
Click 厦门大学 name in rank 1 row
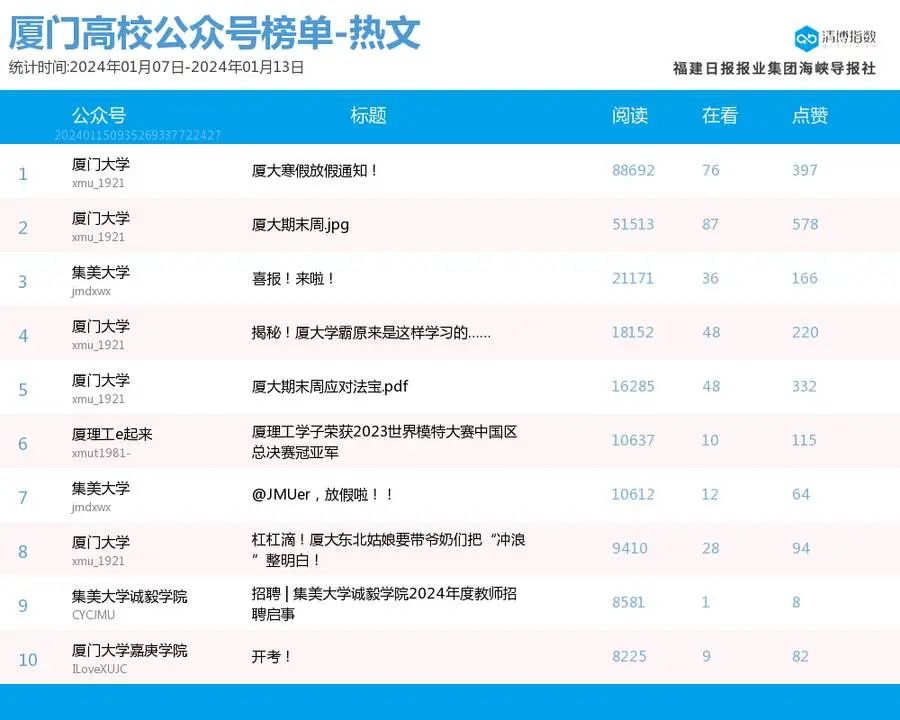101,164
